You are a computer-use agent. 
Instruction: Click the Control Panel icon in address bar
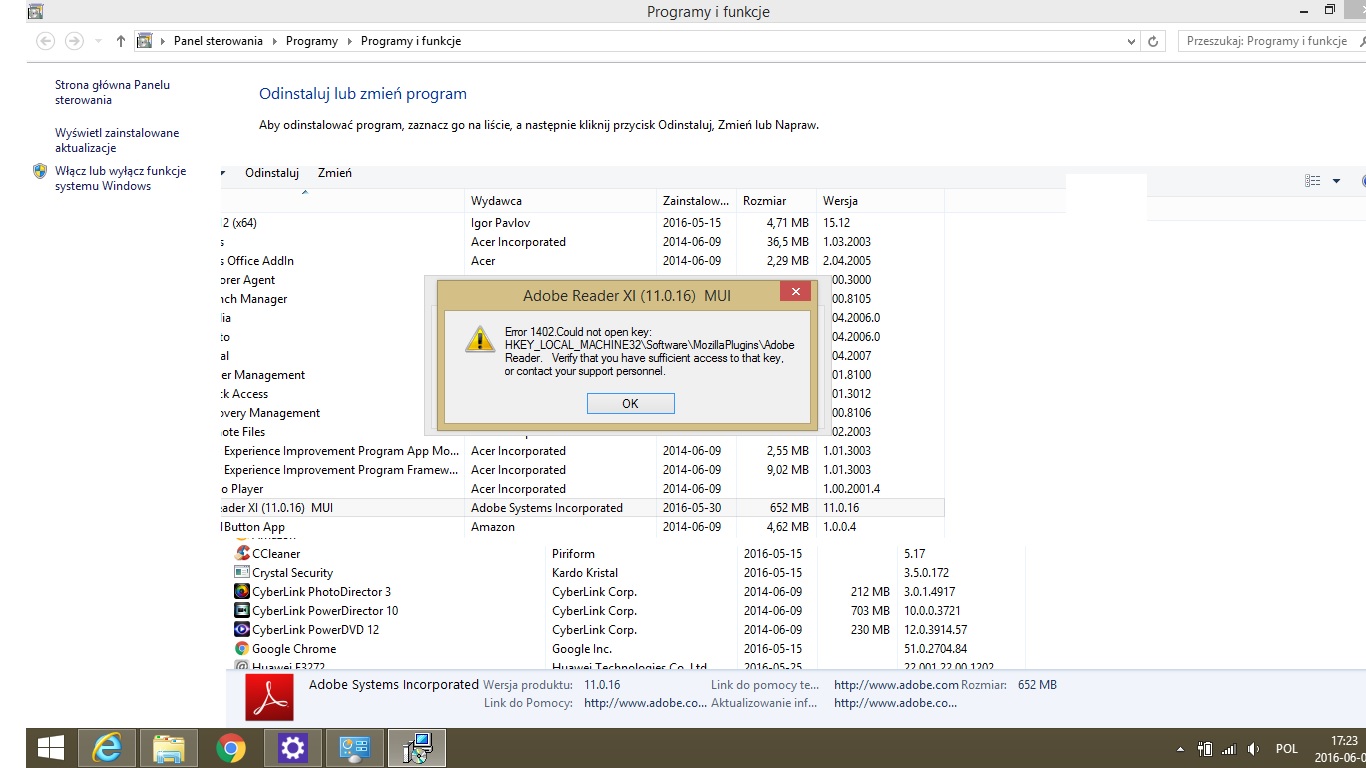(145, 41)
